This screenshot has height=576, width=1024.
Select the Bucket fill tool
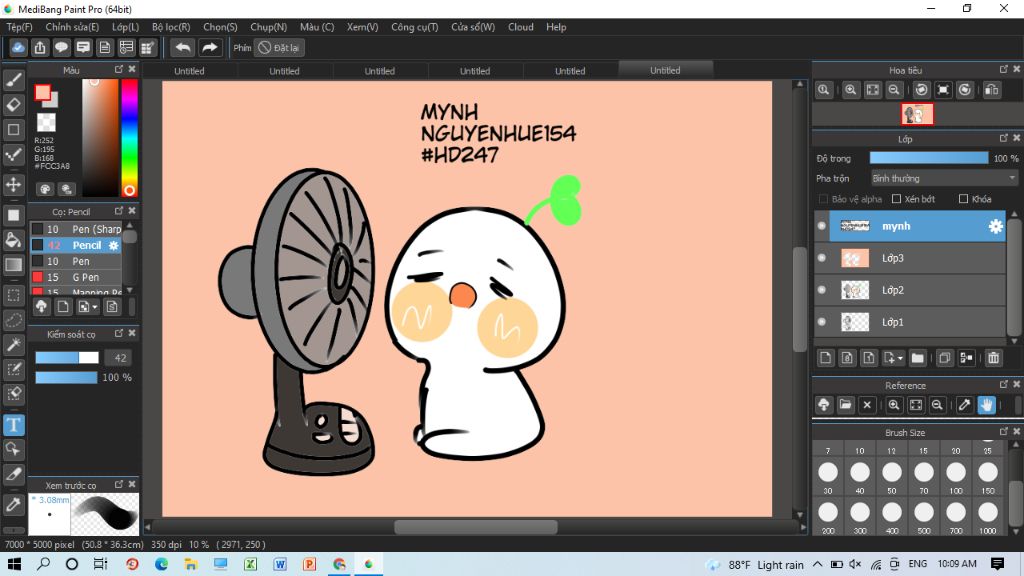[13, 240]
